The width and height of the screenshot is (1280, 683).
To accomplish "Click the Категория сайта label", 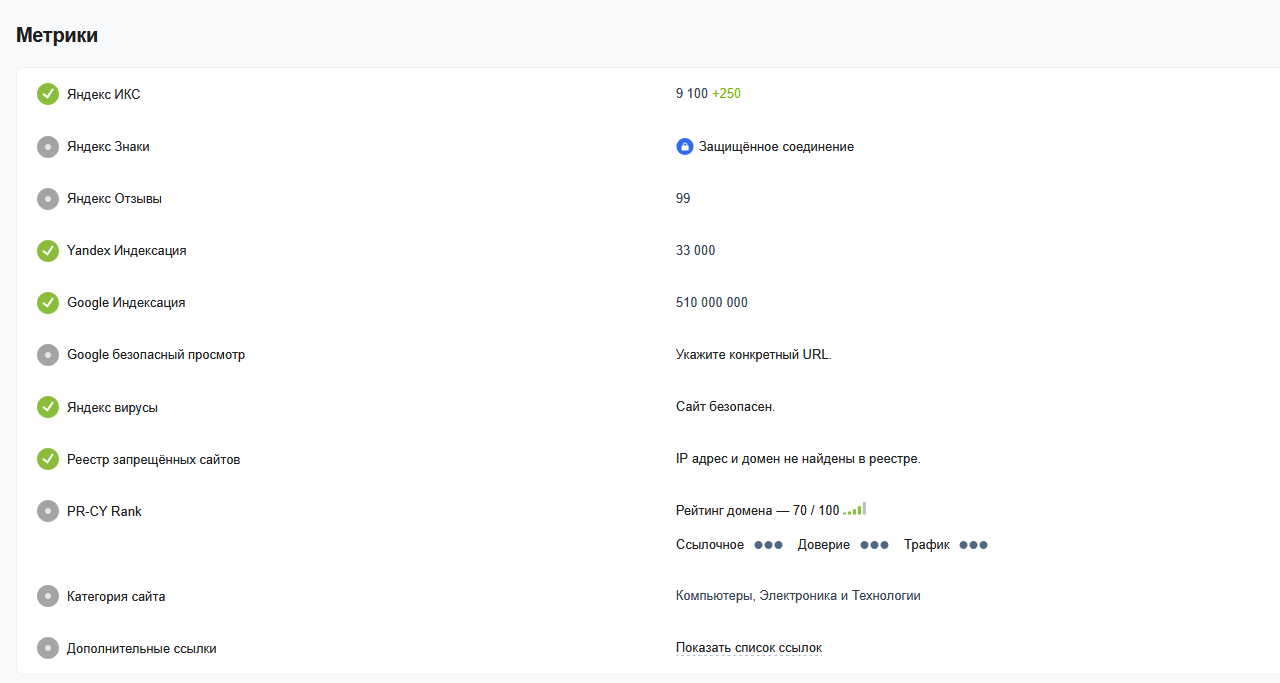I will [116, 597].
